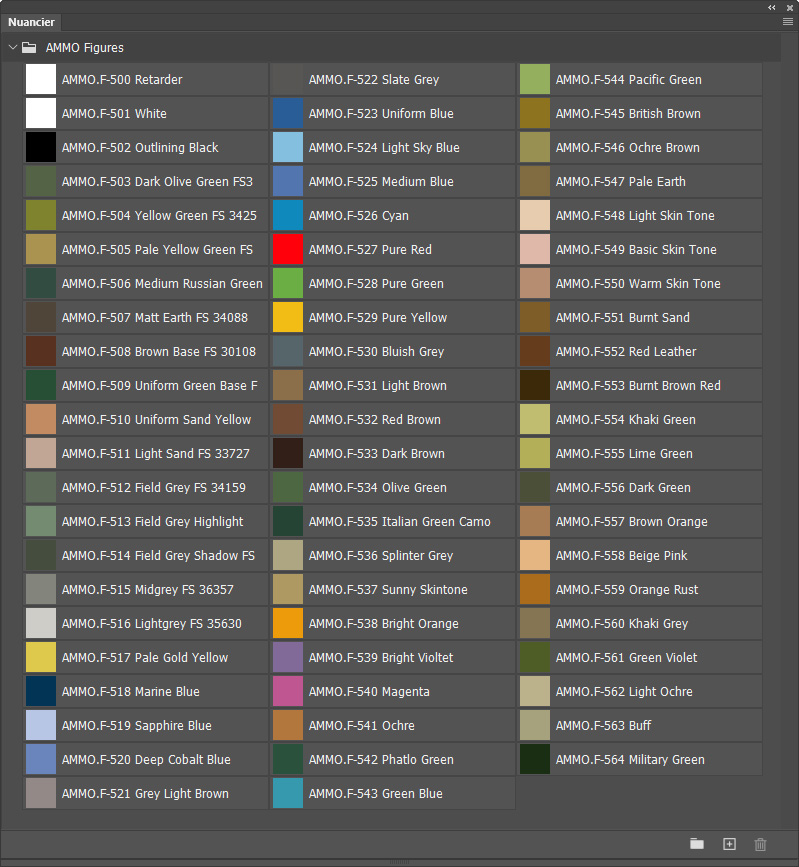Screen dimensions: 799x867
Task: Pick the F-517 Pale Gold Yellow swatch
Action: [x=41, y=657]
